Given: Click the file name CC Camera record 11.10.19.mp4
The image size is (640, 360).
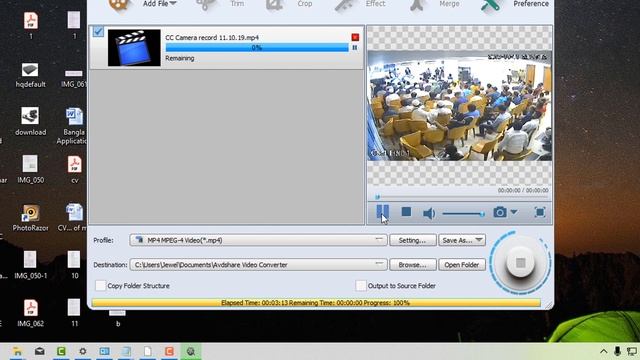Looking at the screenshot, I should (212, 38).
